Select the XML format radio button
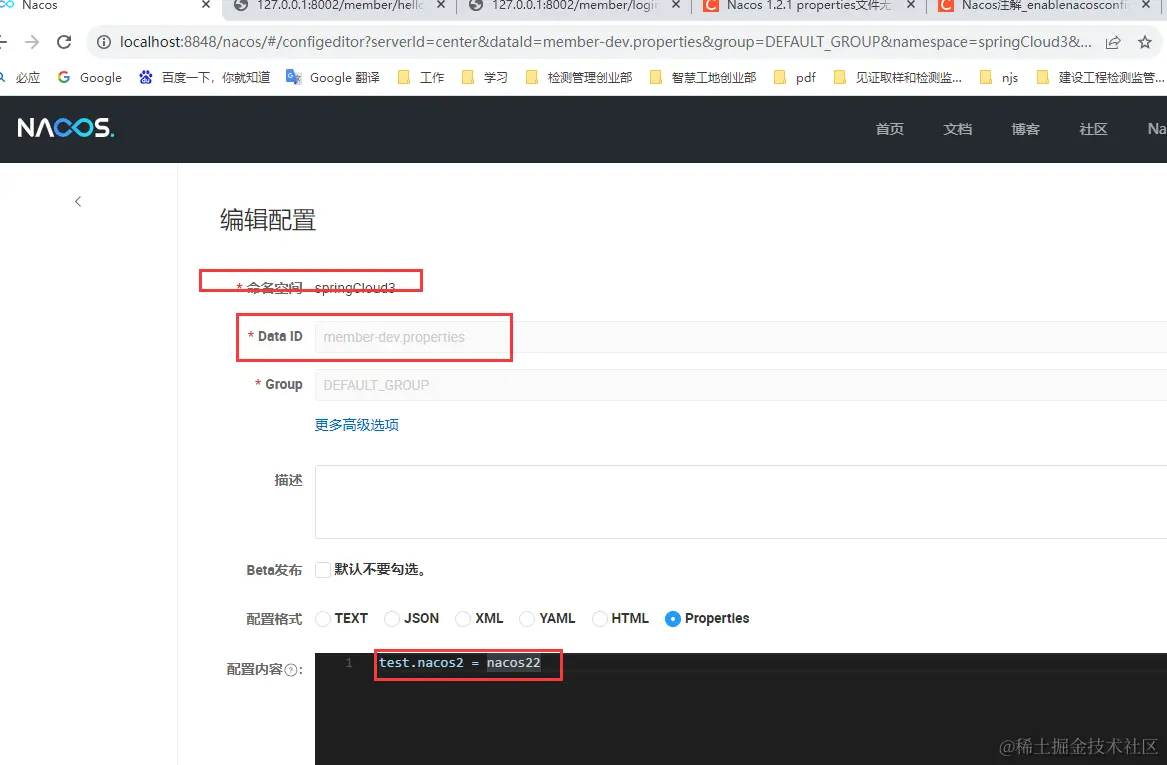1167x765 pixels. pyautogui.click(x=463, y=618)
